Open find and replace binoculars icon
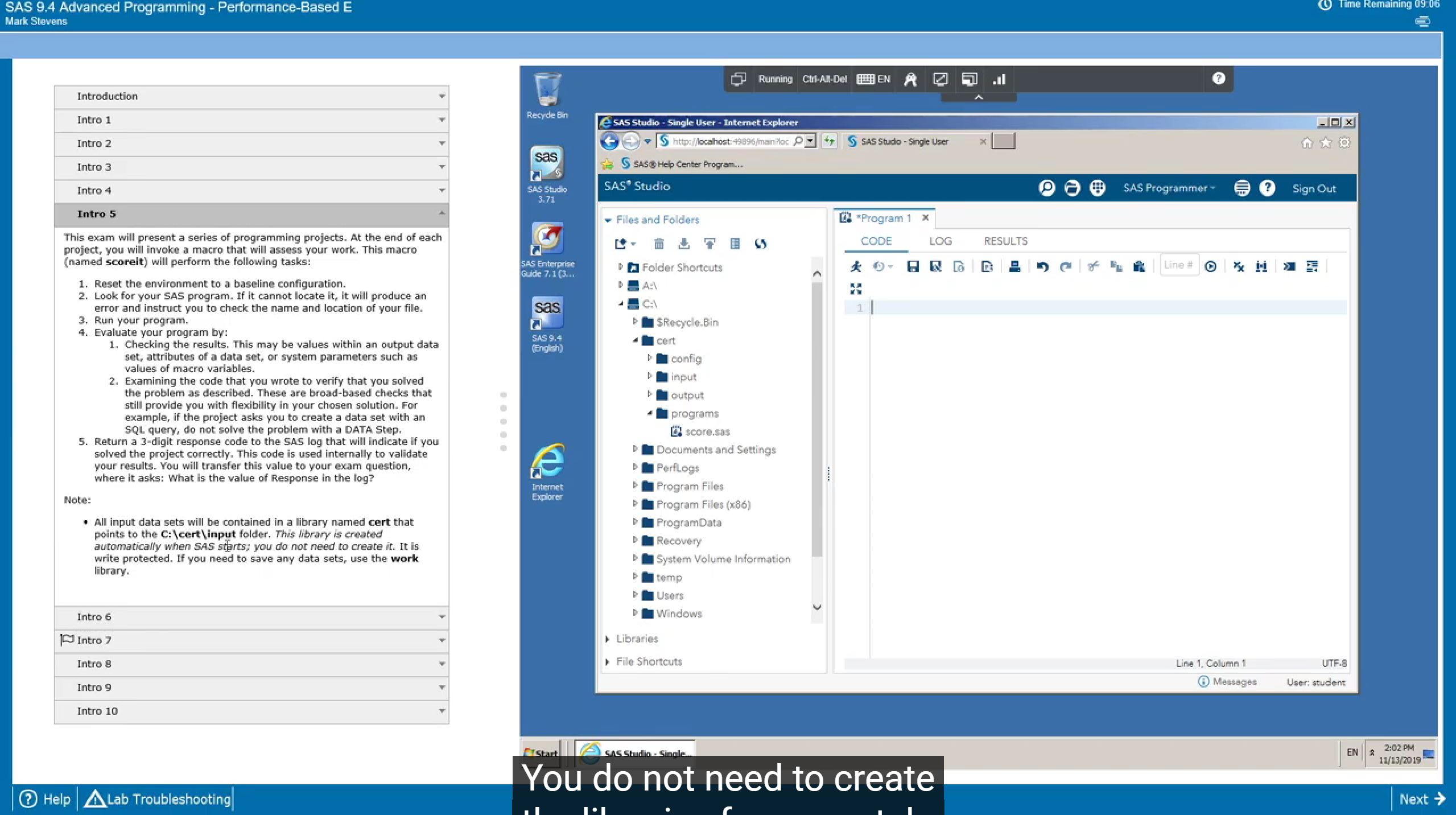 [x=1261, y=266]
